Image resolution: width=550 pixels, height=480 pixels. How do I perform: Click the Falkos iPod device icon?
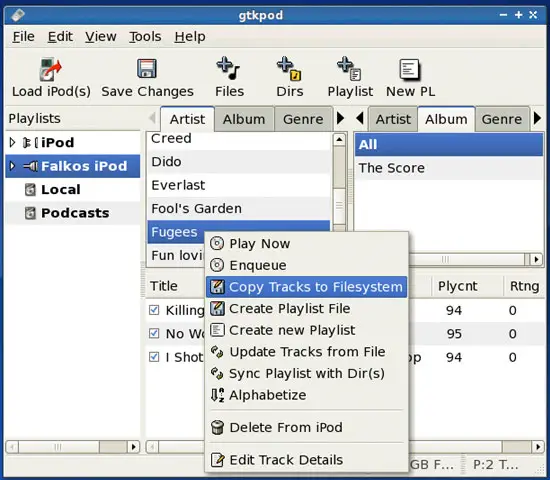(30, 166)
